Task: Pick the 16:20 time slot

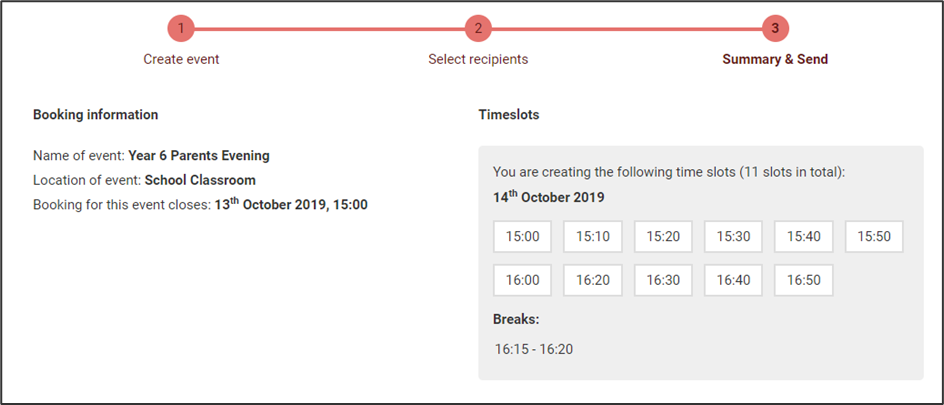Action: click(593, 280)
